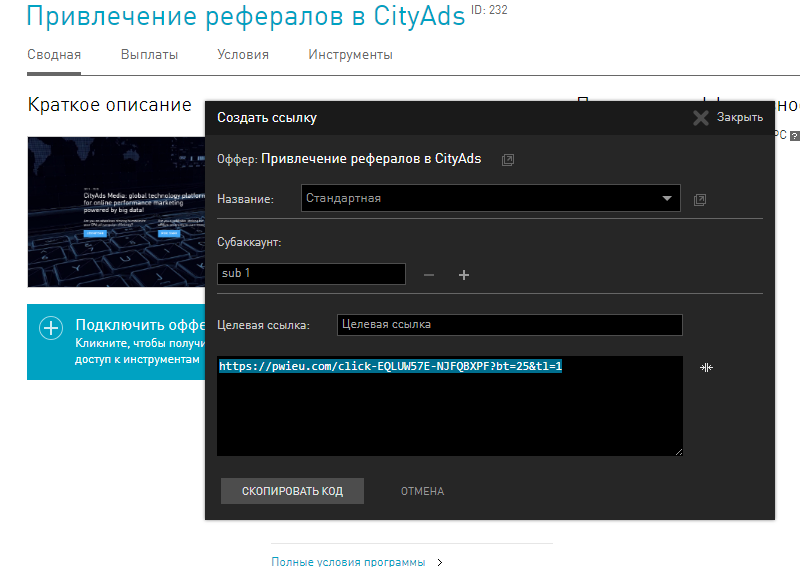Image resolution: width=800 pixels, height=567 pixels.
Task: Add a subaccount with plus icon
Action: pyautogui.click(x=463, y=275)
